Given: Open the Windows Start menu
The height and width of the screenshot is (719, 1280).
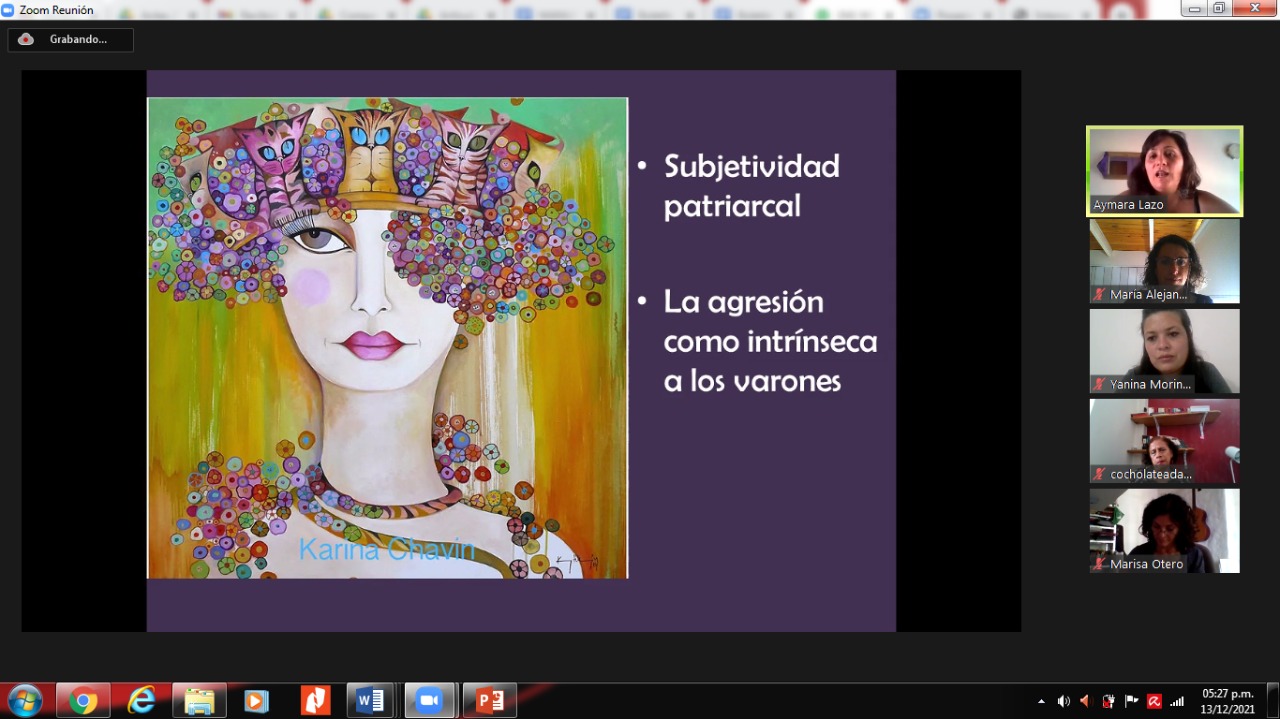Looking at the screenshot, I should pos(24,701).
